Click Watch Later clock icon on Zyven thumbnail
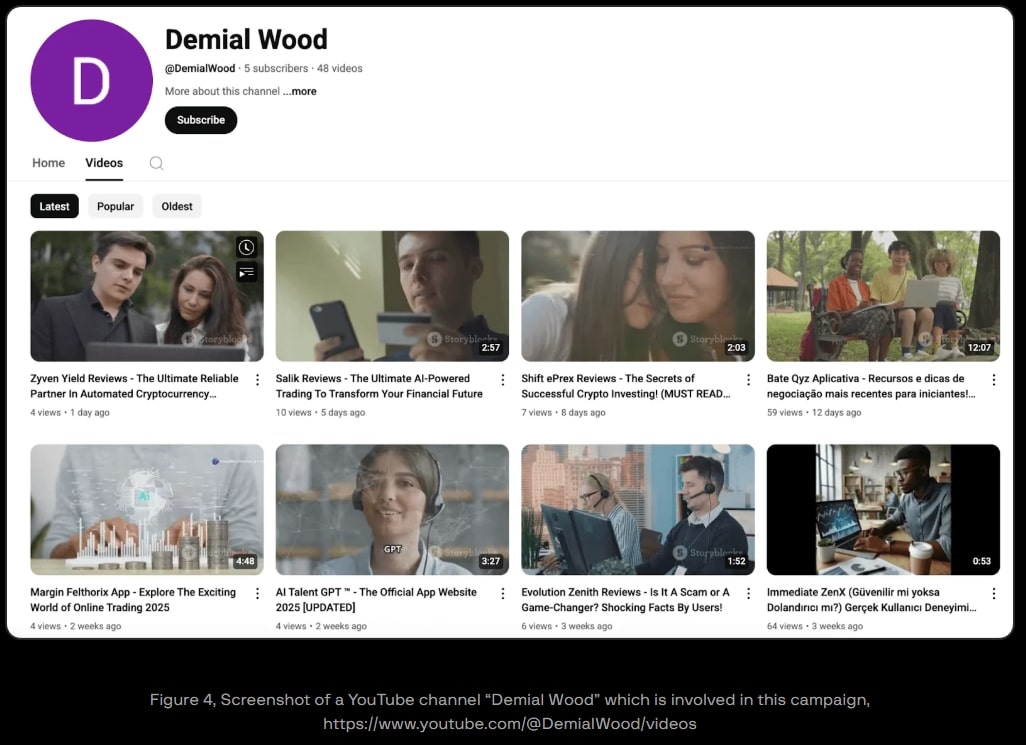 coord(246,247)
